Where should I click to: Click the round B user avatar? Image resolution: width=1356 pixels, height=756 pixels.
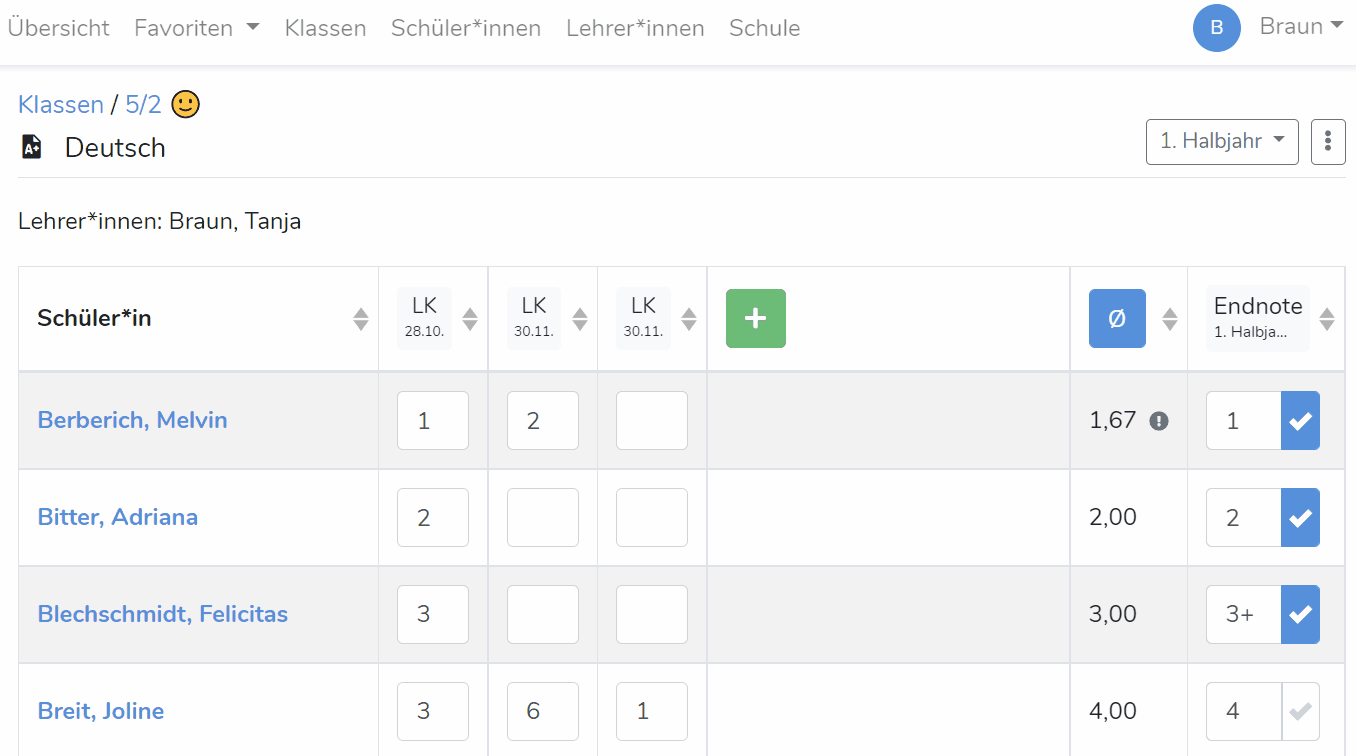pos(1217,27)
